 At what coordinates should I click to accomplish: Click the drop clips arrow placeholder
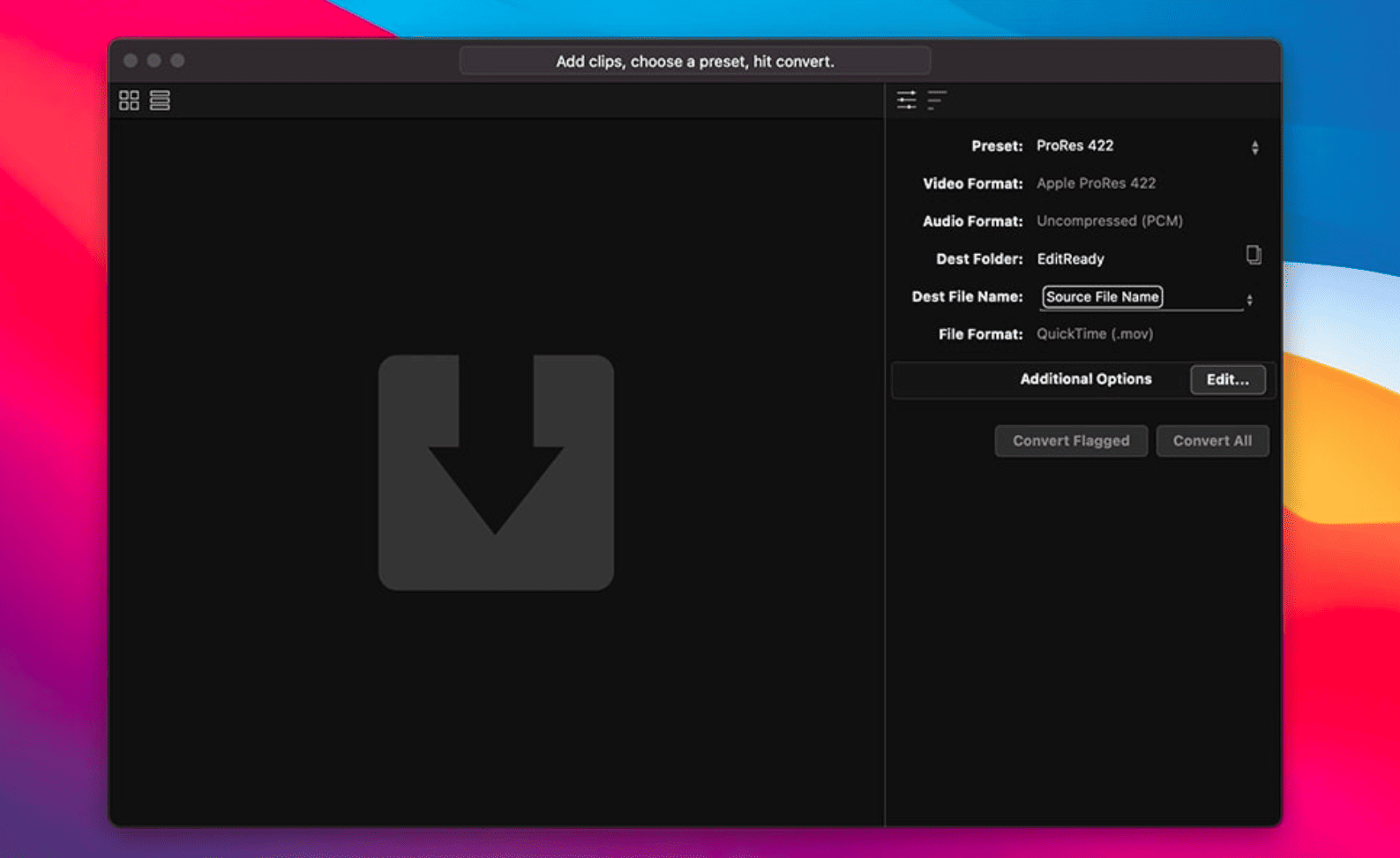[x=496, y=473]
